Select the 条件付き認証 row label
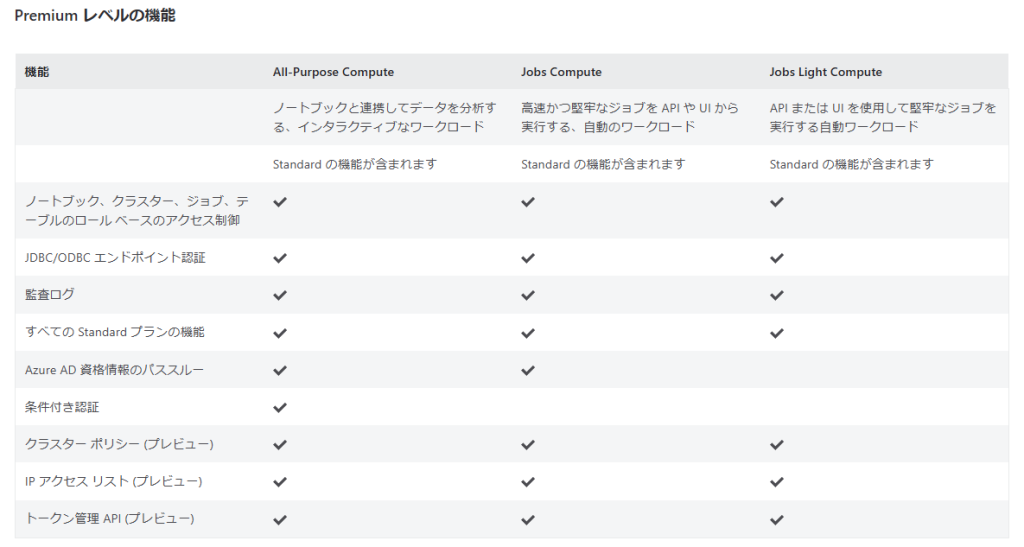 click(x=62, y=407)
